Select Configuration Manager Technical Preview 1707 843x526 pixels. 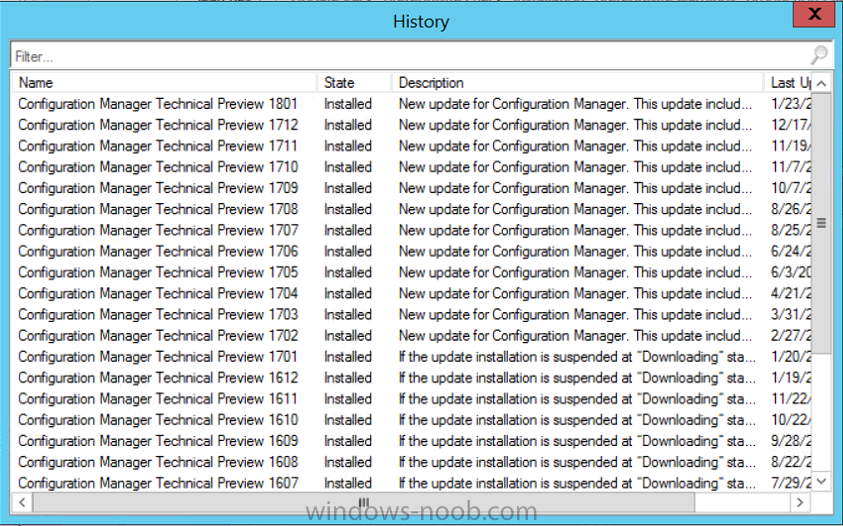158,230
